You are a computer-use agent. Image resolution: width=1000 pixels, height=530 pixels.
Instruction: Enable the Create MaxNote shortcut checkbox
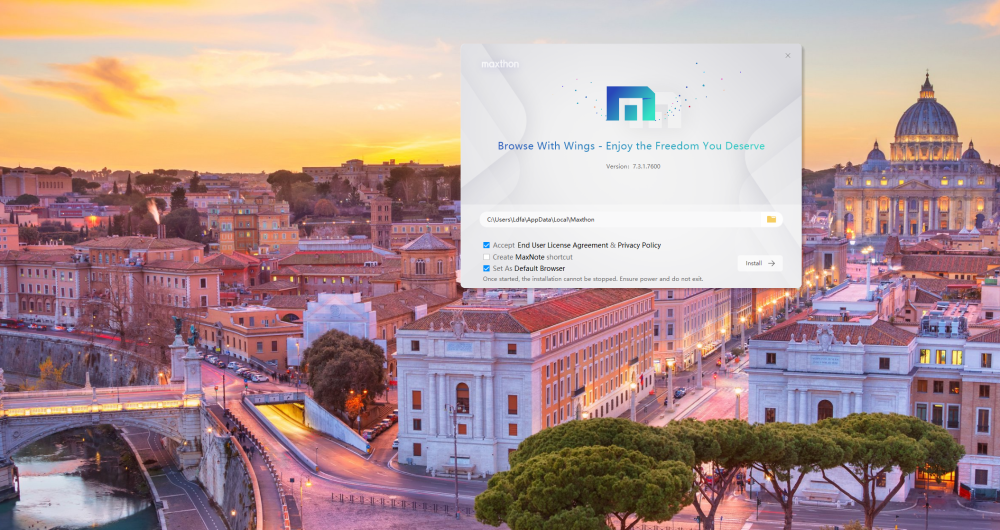tap(486, 257)
